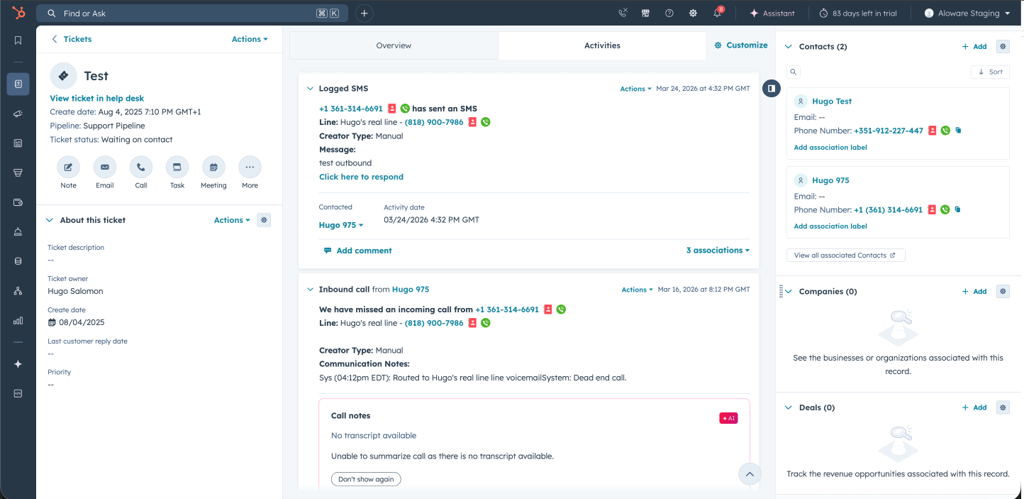1024x499 pixels.
Task: Copy Hugo Test's phone number
Action: point(958,131)
